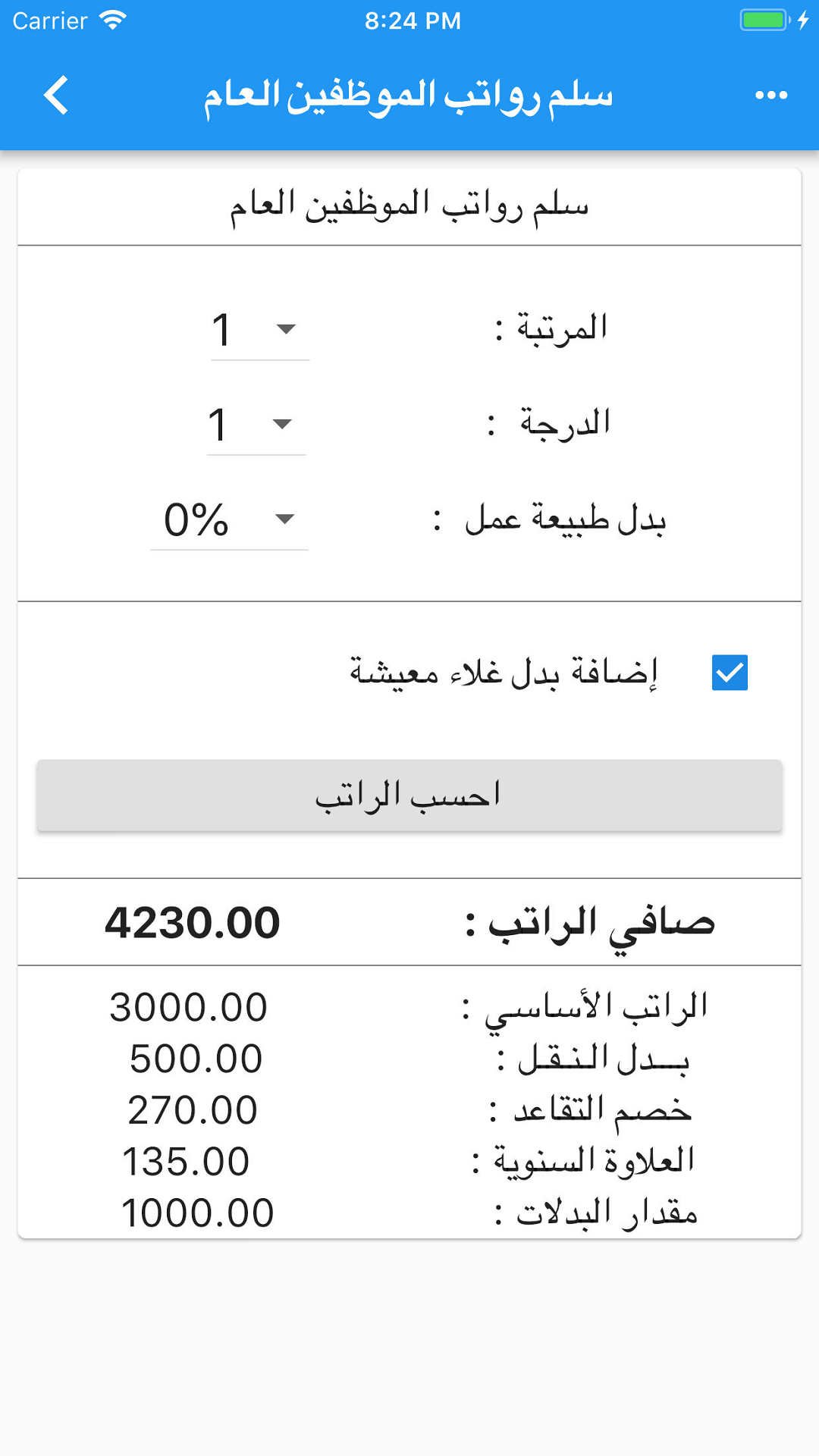This screenshot has width=819, height=1456.
Task: Tap the blue header title سلم رواتب الموظفين العام
Action: point(408,96)
